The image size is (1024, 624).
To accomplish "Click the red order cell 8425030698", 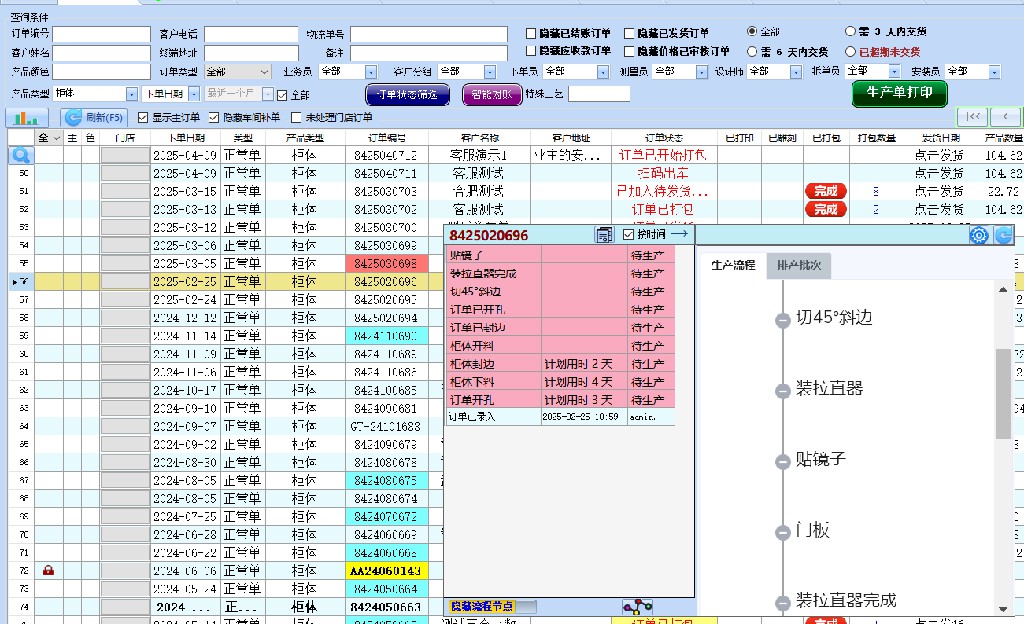I will [x=387, y=263].
